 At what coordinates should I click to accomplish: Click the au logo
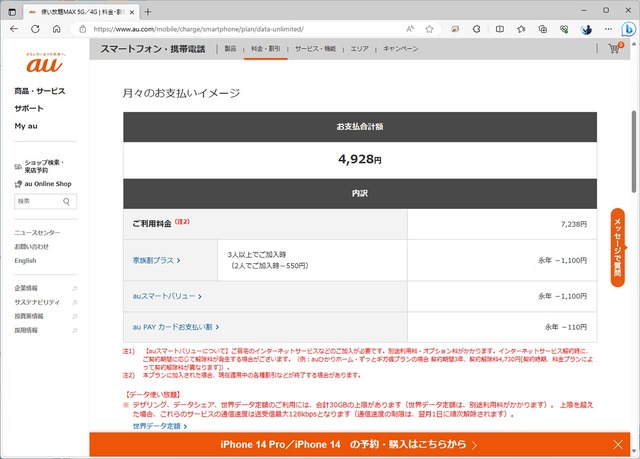[45, 64]
